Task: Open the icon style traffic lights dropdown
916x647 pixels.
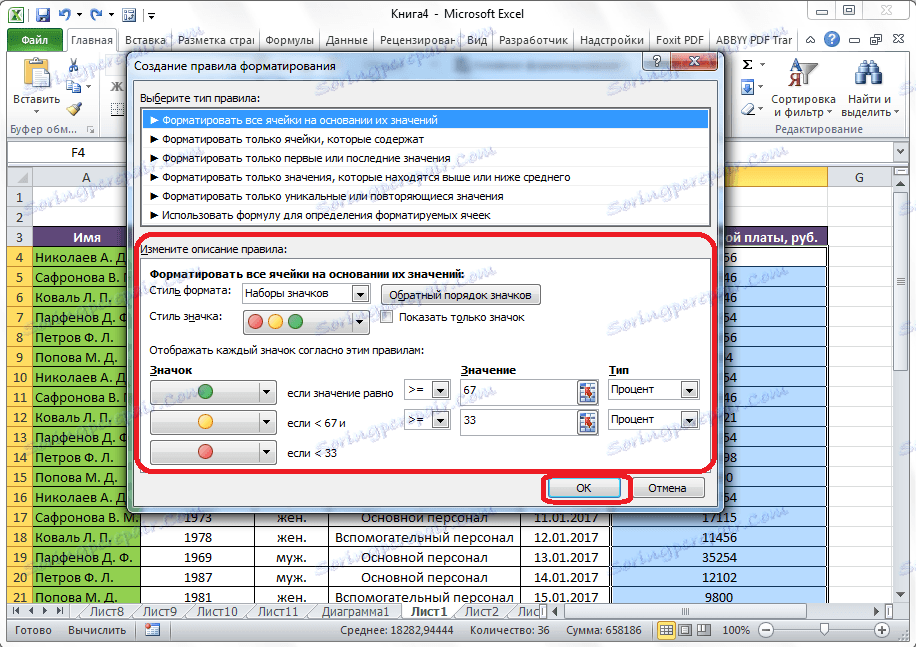Action: (360, 322)
